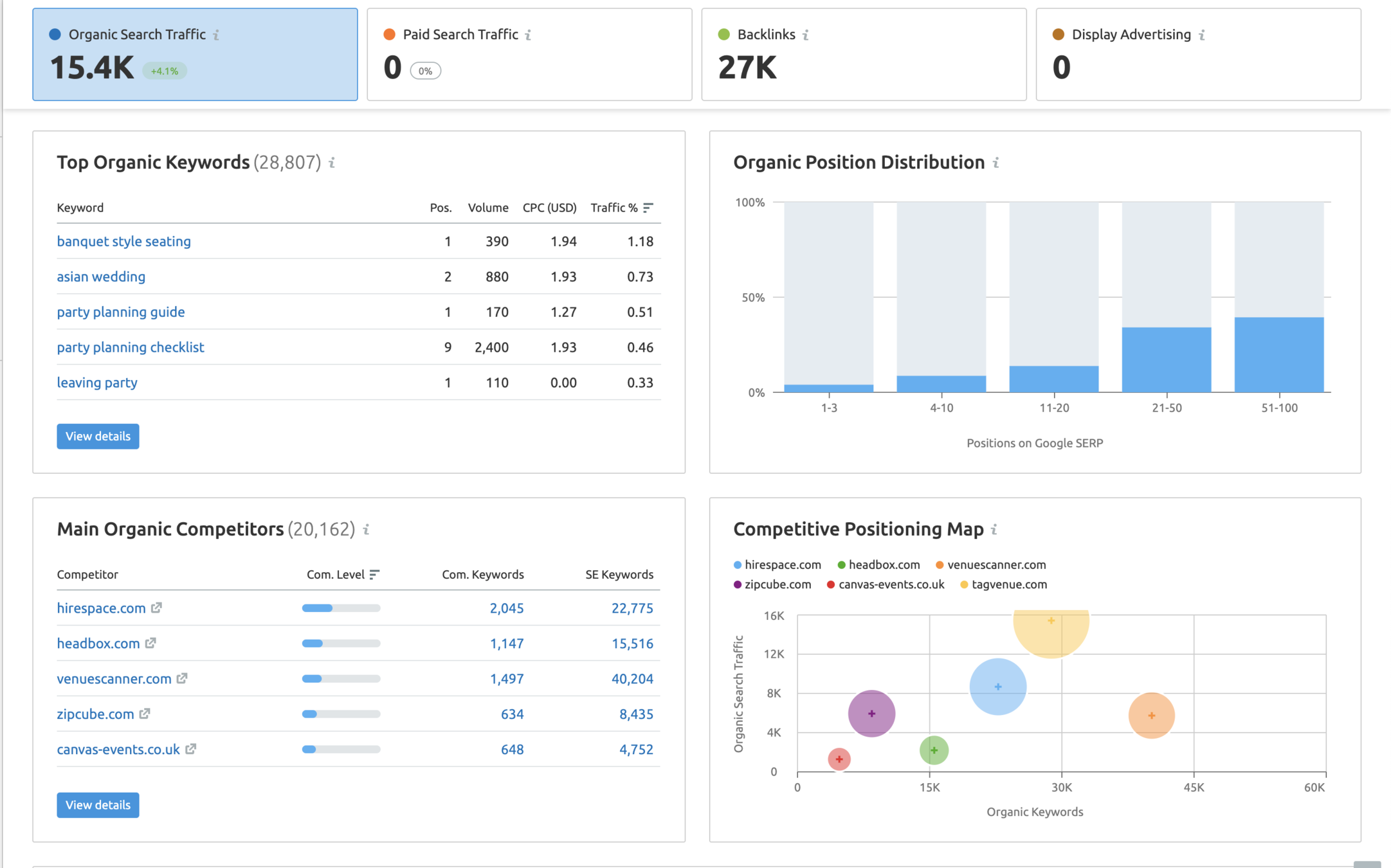Viewport: 1391px width, 868px height.
Task: Open external link icon for venuescanner.com
Action: [x=182, y=678]
